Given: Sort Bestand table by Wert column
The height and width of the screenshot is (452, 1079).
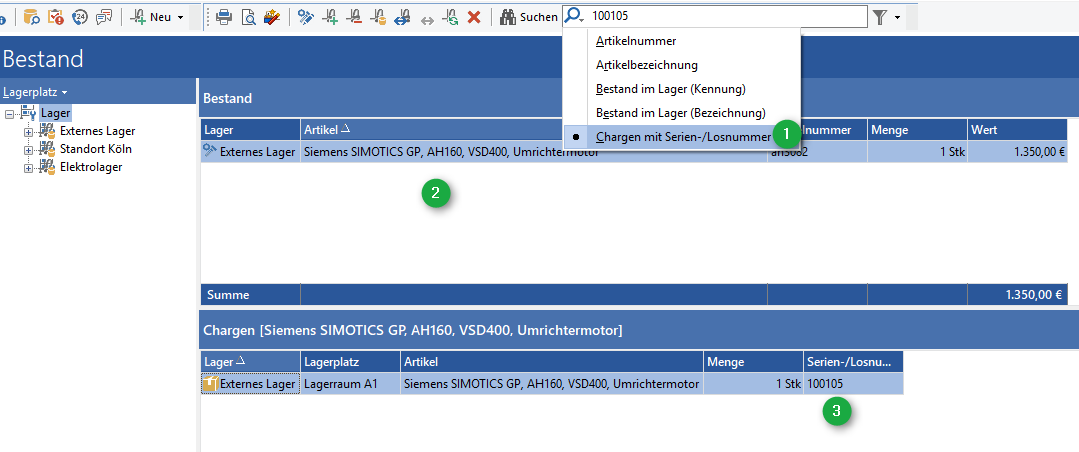Looking at the screenshot, I should pyautogui.click(x=1017, y=129).
